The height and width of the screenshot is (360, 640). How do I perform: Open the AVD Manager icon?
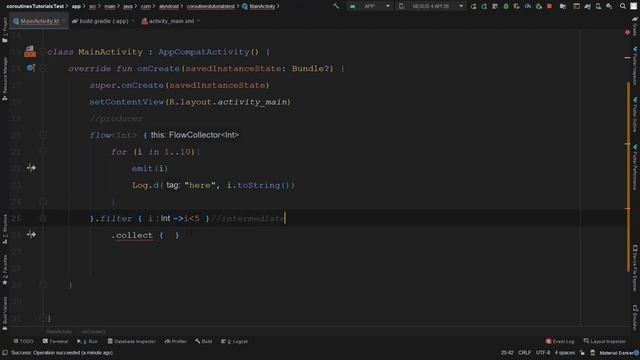pyautogui.click(x=598, y=6)
